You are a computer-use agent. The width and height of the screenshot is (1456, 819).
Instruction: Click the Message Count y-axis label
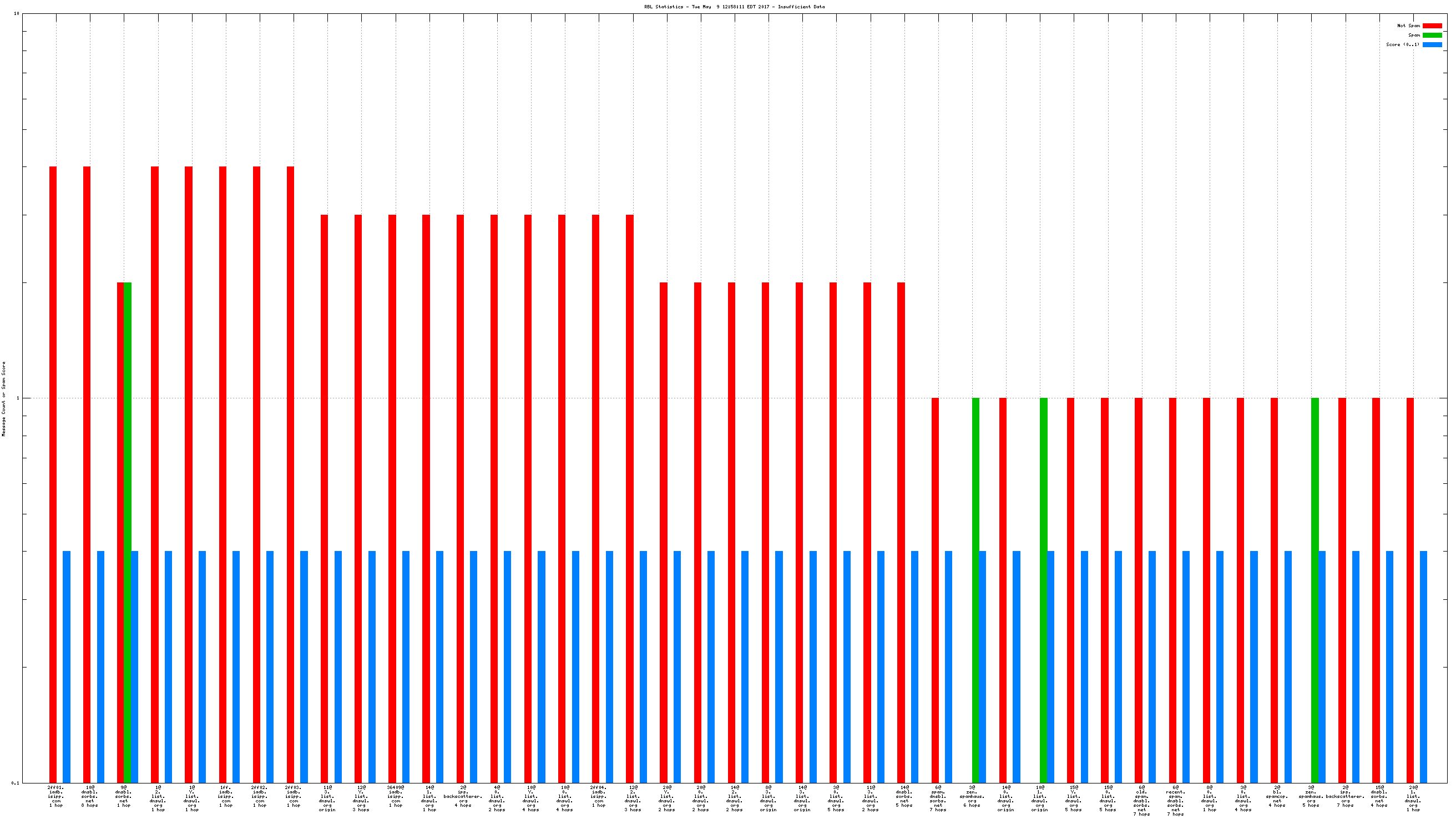[x=4, y=398]
